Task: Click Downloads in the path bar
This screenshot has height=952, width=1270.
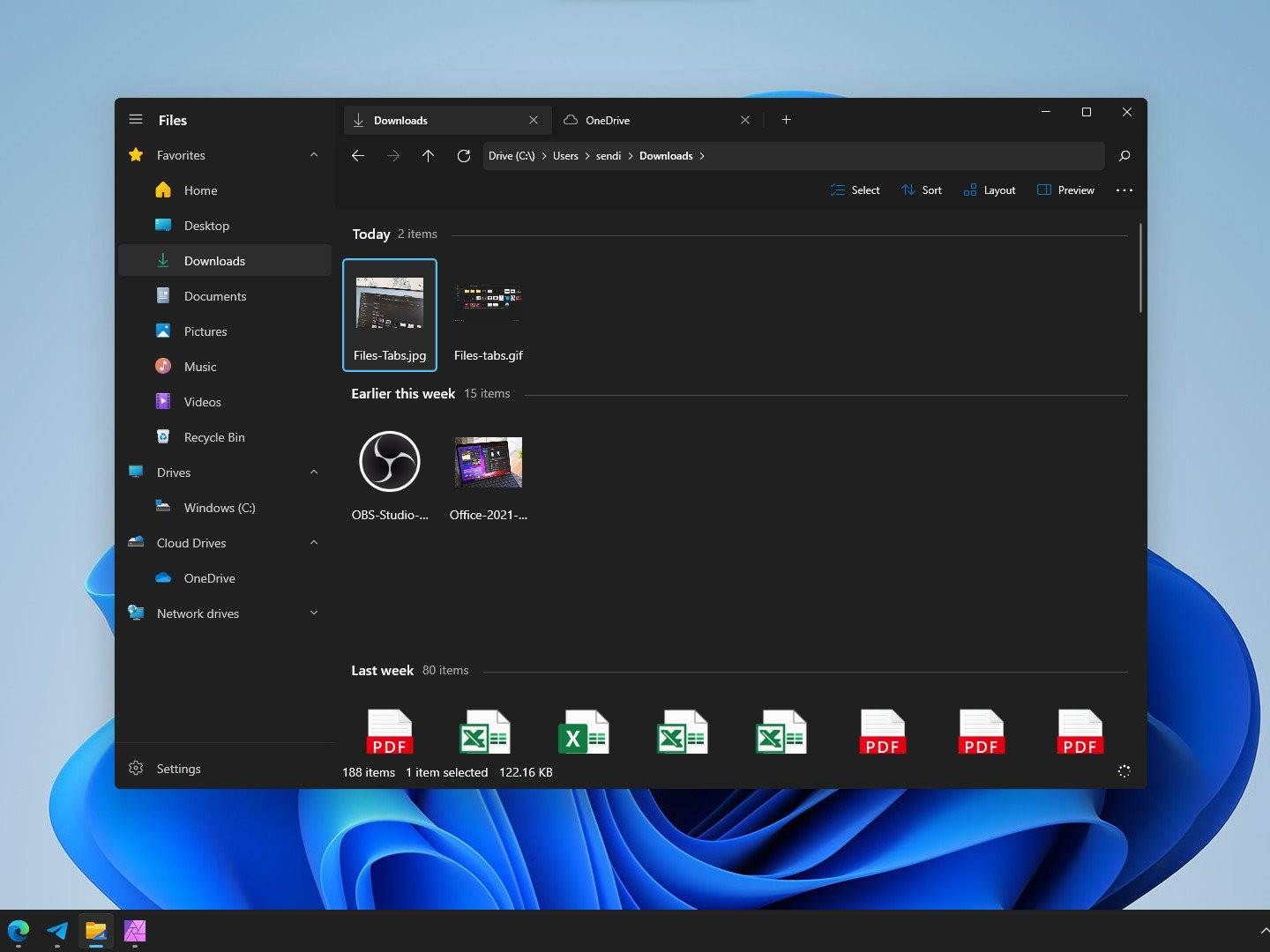Action: 666,156
